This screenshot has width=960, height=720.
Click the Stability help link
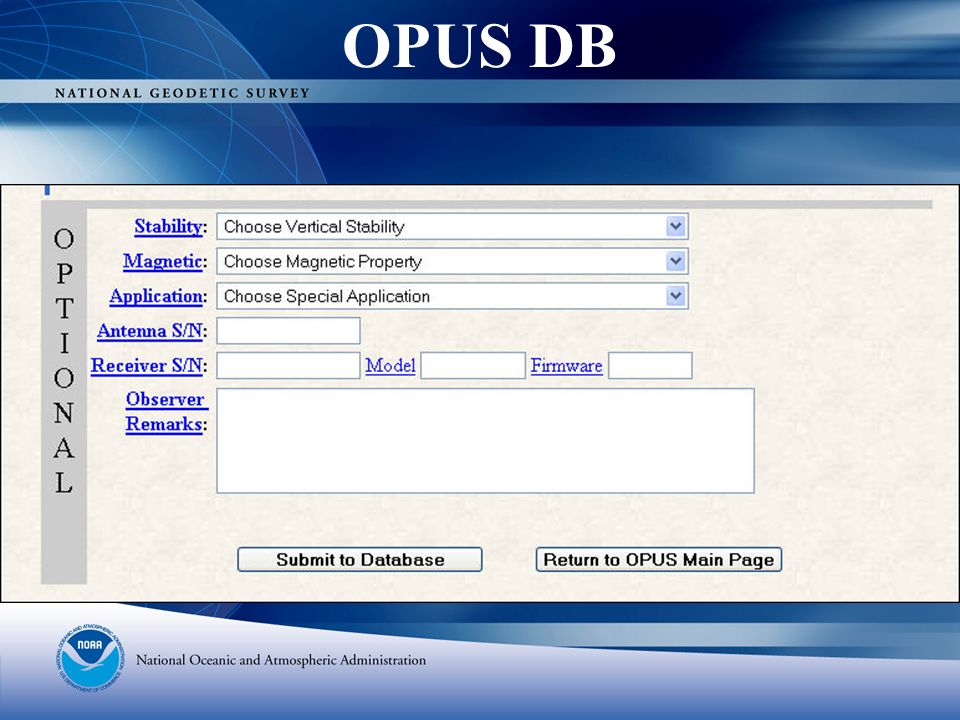(168, 227)
